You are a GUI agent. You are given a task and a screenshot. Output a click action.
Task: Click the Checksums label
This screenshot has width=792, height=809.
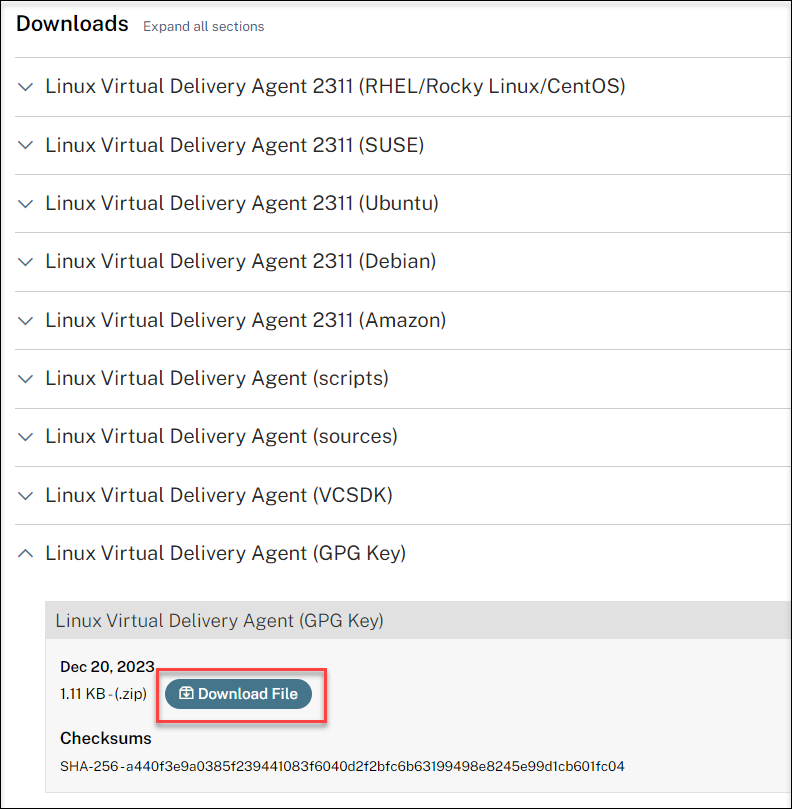point(106,738)
